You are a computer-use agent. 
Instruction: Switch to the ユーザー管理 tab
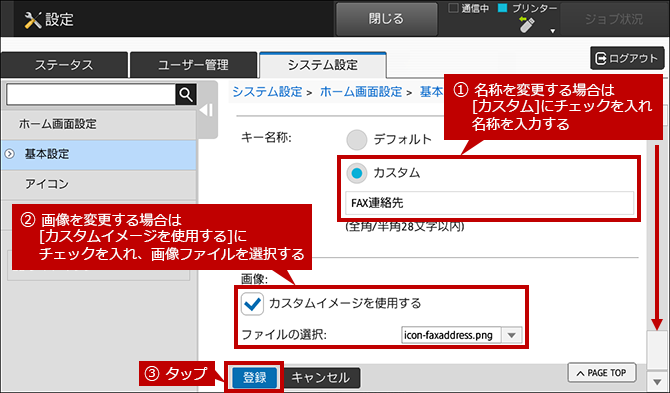click(193, 65)
